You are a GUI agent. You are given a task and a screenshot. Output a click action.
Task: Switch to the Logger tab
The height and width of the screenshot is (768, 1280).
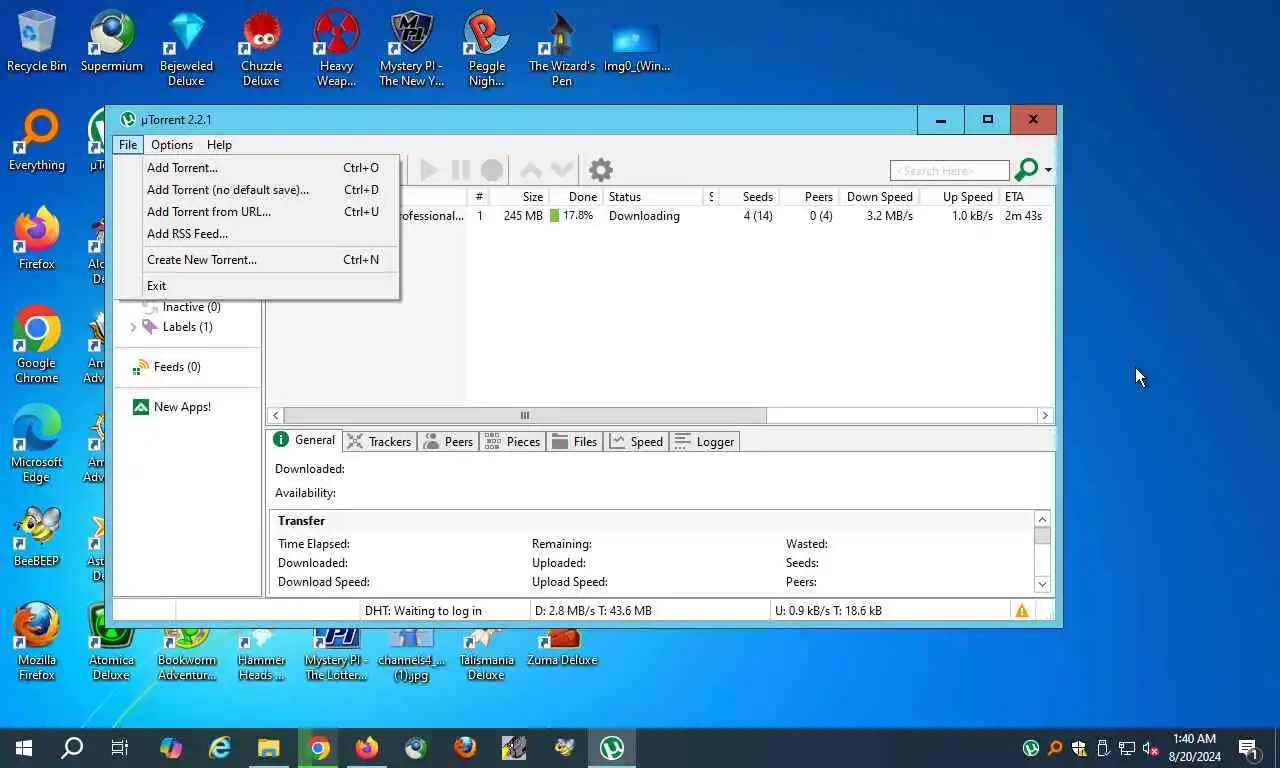(x=705, y=441)
